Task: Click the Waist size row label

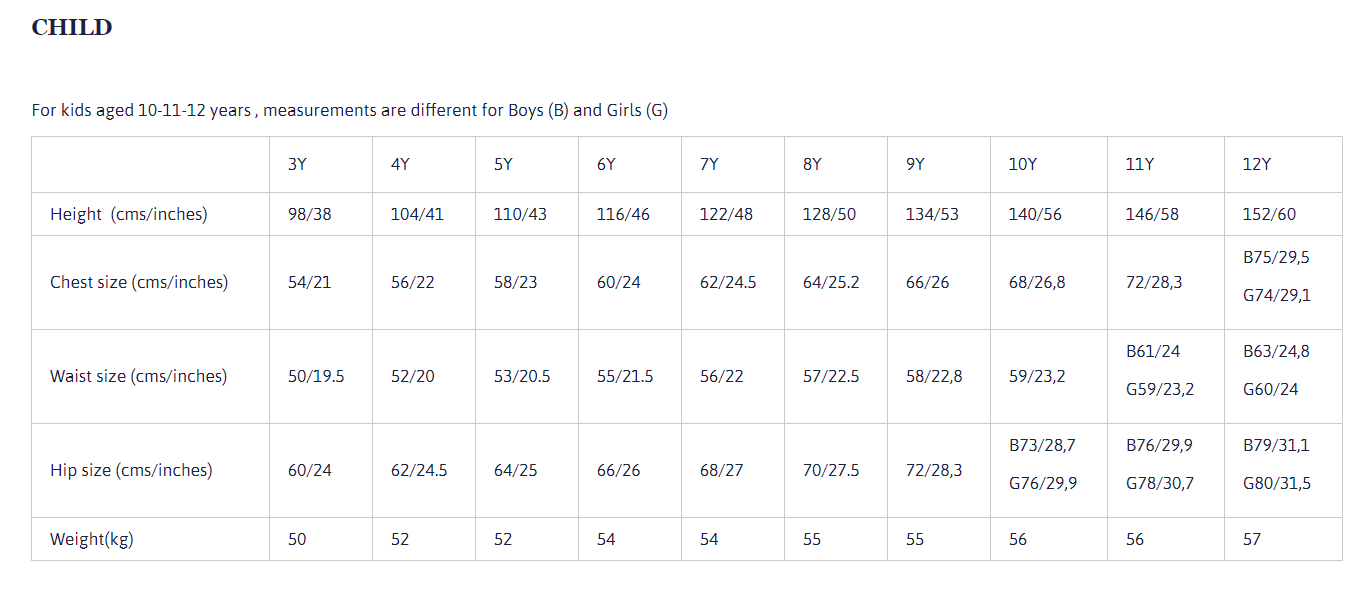Action: click(x=138, y=376)
